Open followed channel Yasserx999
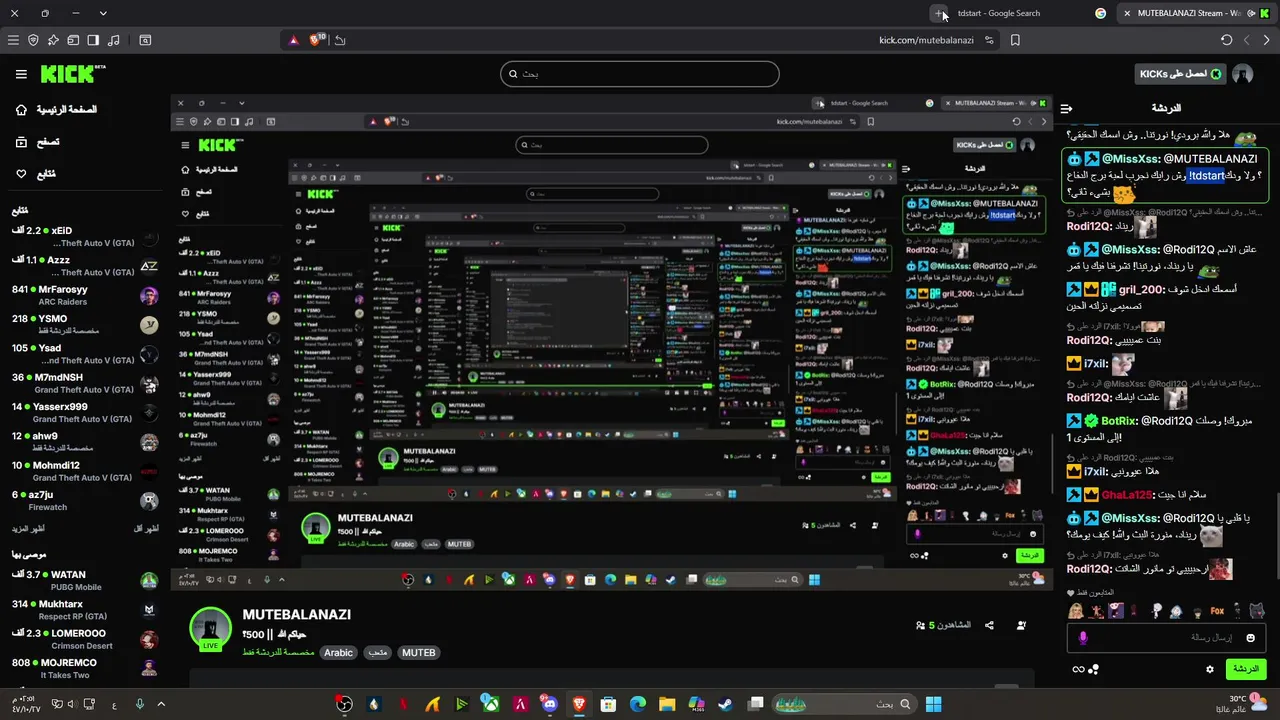Viewport: 1280px width, 720px height. click(84, 413)
